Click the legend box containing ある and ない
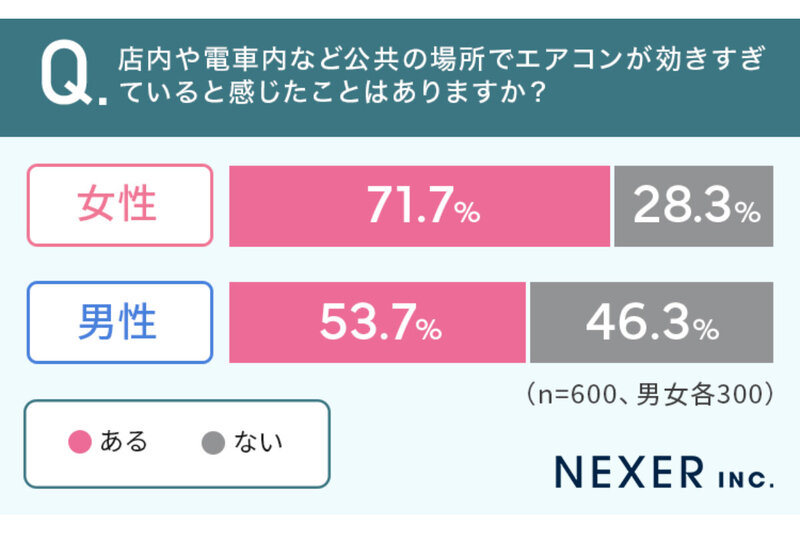The image size is (800, 533). click(x=177, y=444)
